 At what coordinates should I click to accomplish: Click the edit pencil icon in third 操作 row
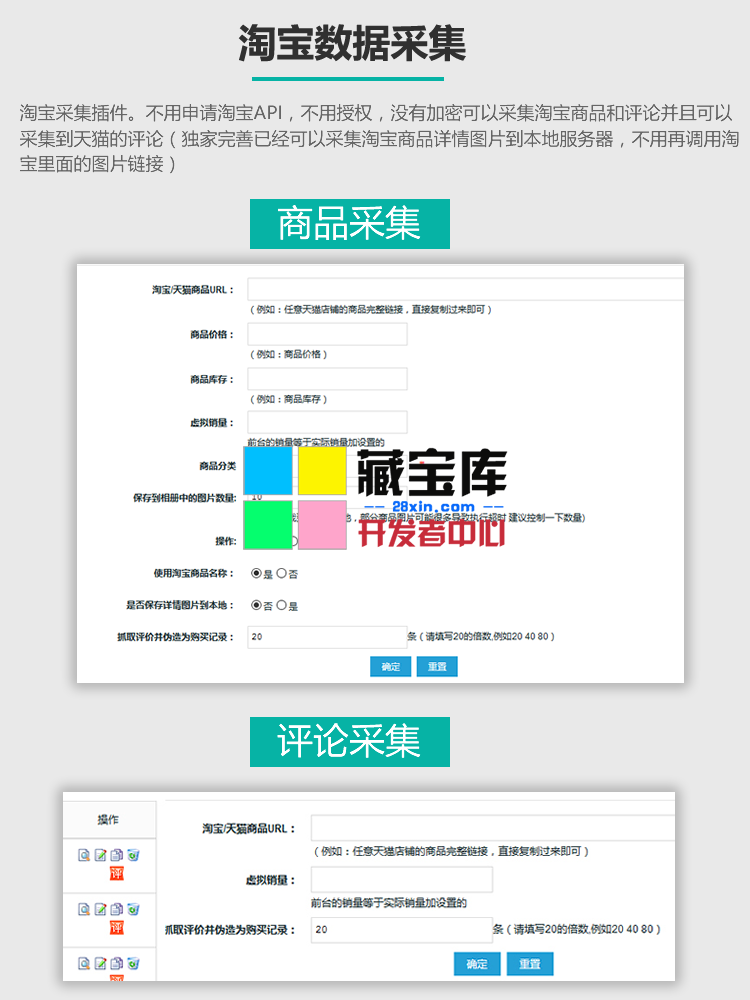(100, 964)
